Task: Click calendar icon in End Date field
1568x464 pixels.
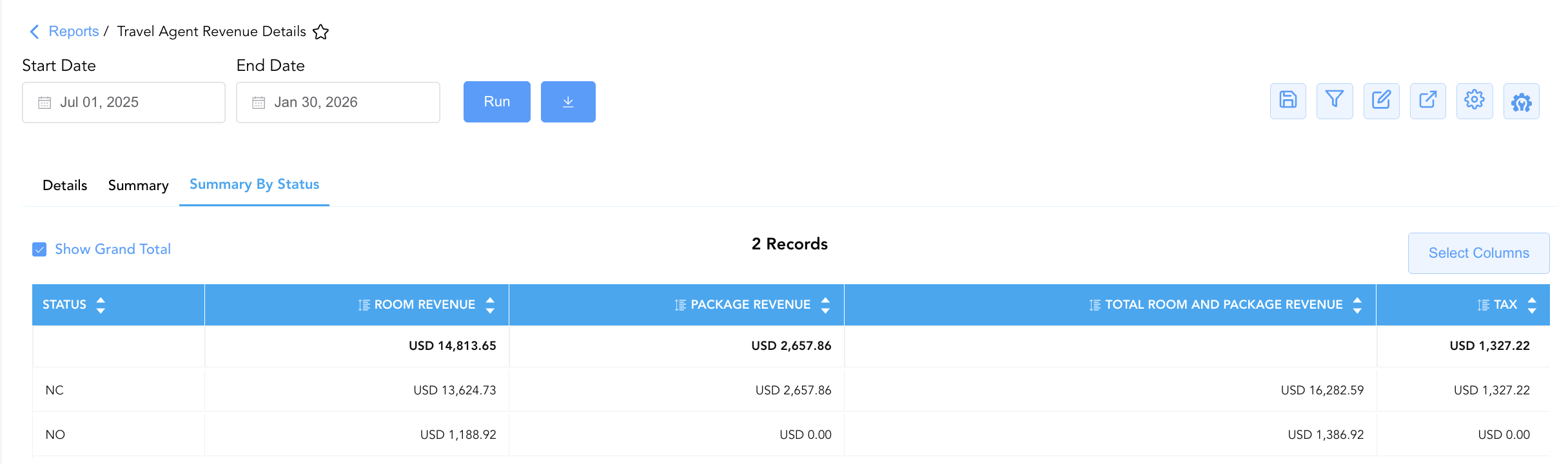Action: pos(259,102)
